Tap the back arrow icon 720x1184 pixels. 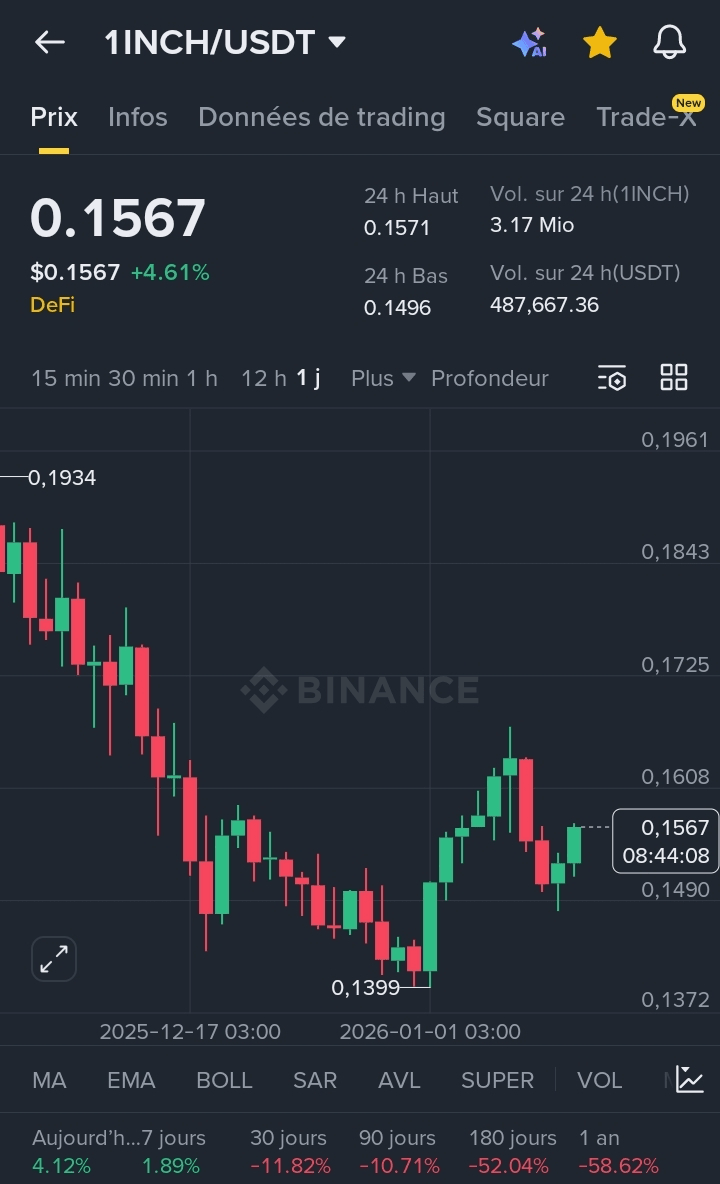50,42
